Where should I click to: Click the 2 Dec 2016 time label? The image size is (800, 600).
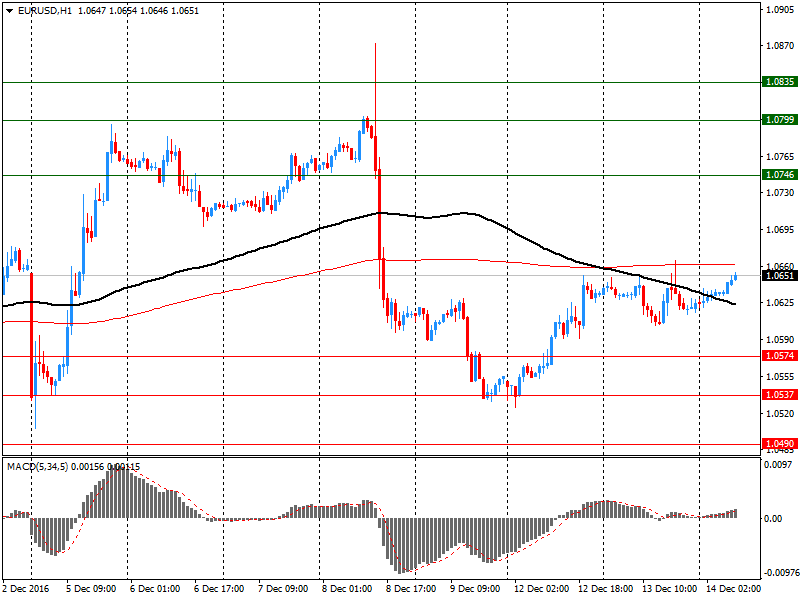pyautogui.click(x=26, y=588)
